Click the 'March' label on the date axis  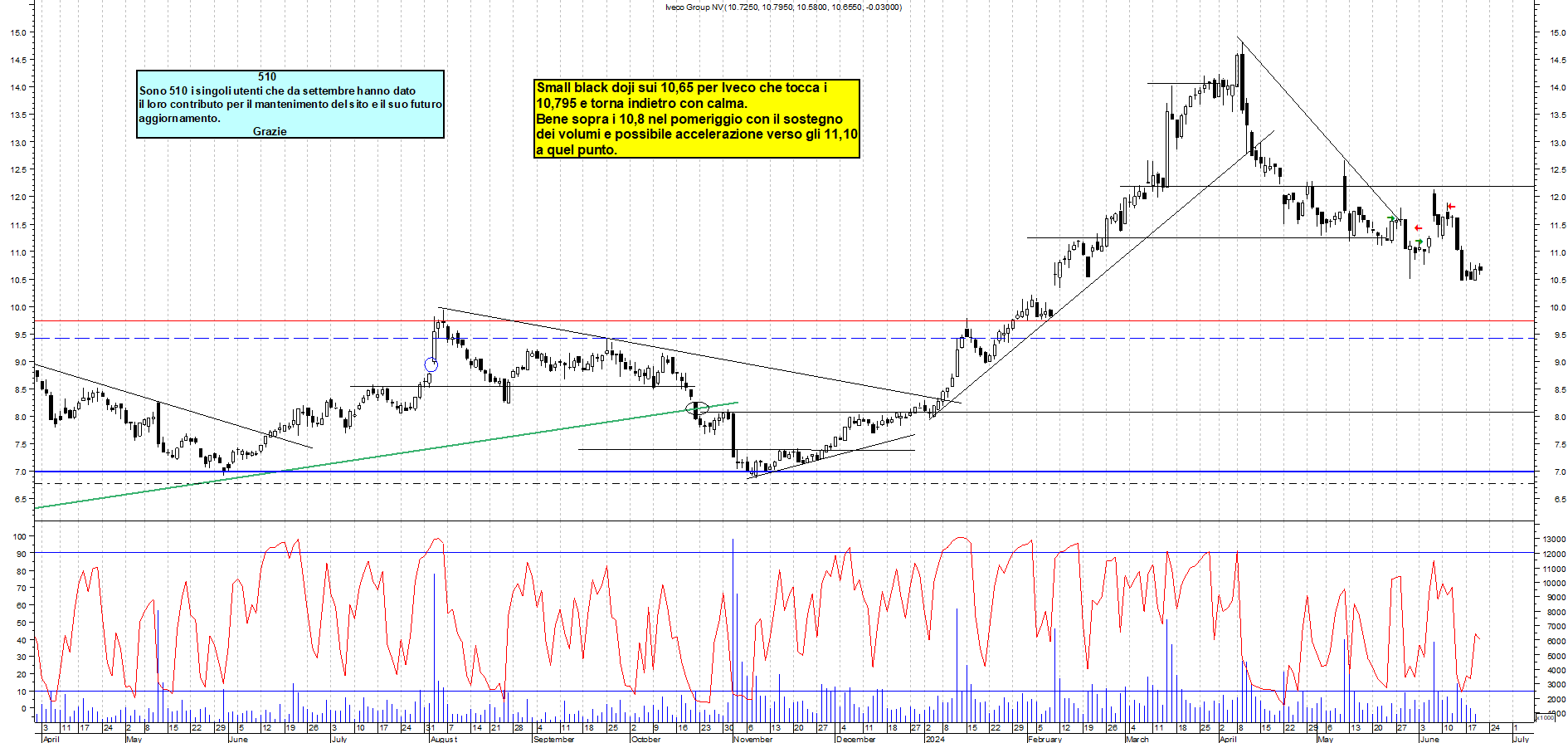1137,739
